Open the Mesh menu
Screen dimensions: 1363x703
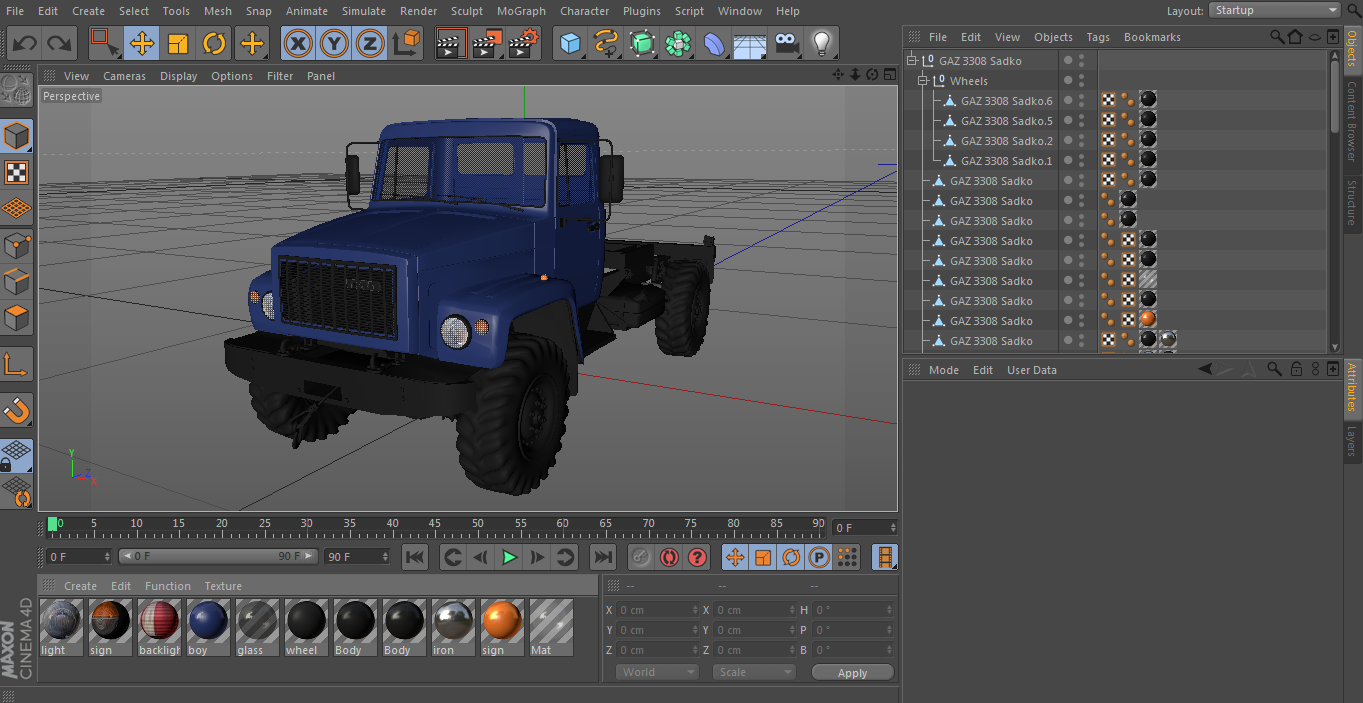tap(217, 11)
